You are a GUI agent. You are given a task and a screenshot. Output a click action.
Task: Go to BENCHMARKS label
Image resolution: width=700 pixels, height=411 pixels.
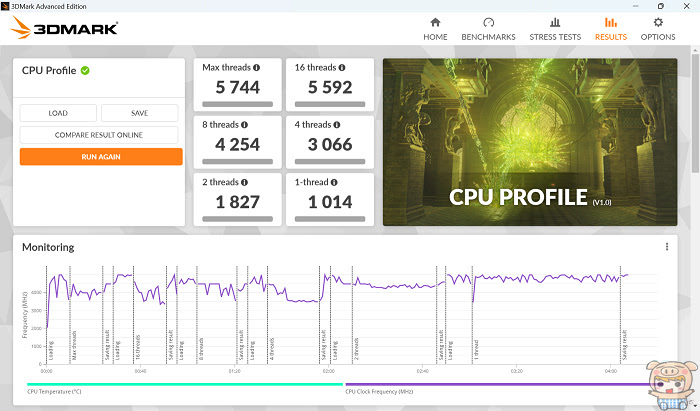[488, 37]
